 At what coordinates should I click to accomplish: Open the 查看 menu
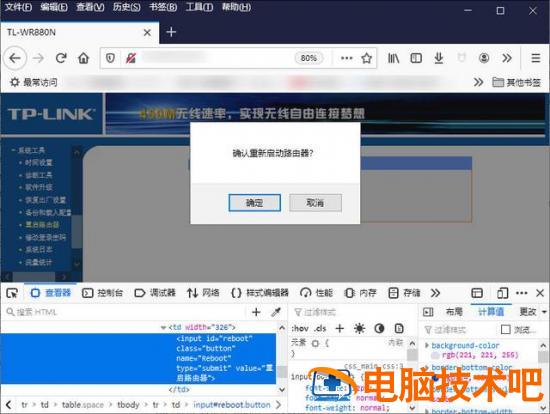[90, 7]
